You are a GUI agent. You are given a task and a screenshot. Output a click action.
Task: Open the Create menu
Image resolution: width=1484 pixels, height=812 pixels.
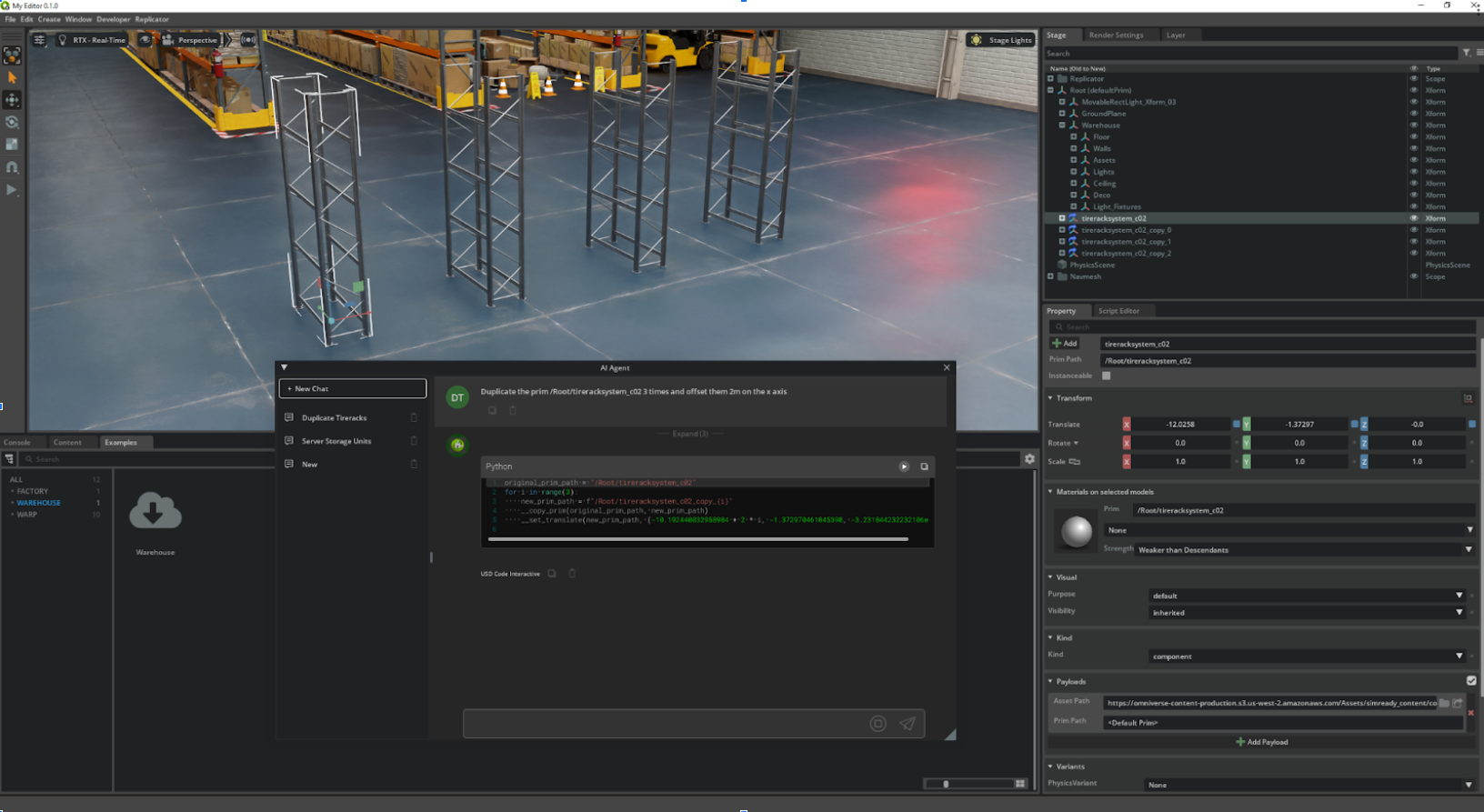coord(49,19)
